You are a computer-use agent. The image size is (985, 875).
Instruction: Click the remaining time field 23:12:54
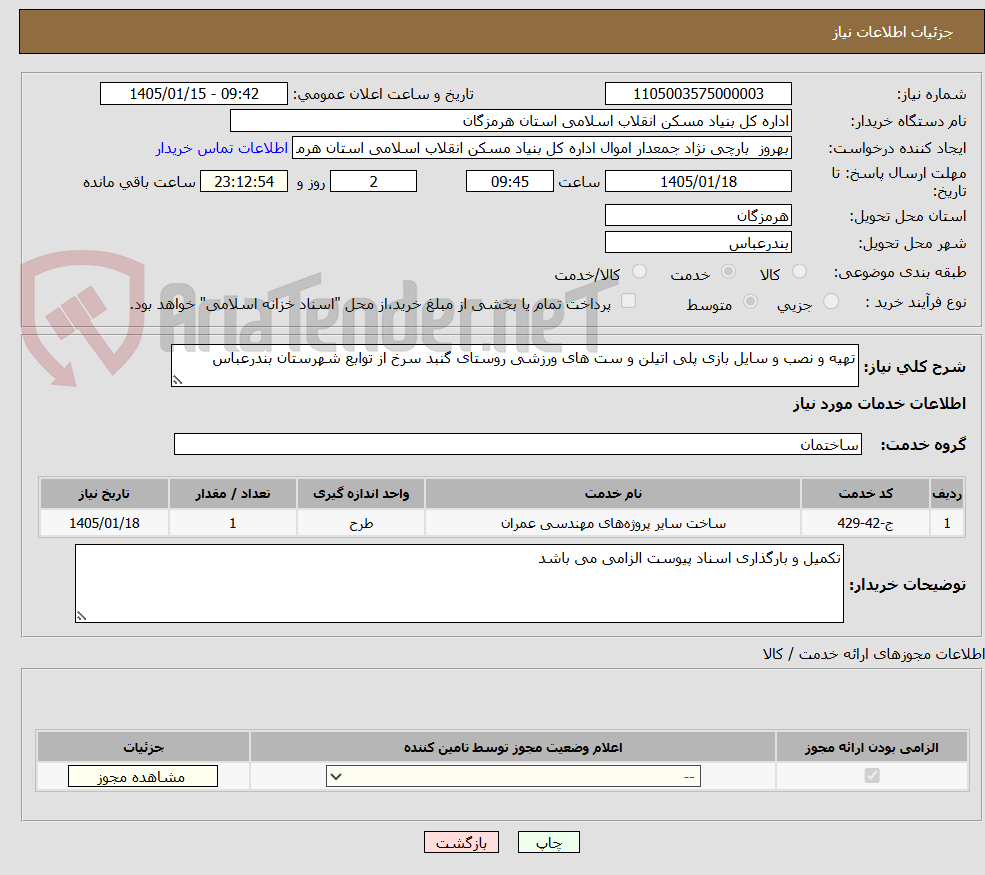pos(244,182)
